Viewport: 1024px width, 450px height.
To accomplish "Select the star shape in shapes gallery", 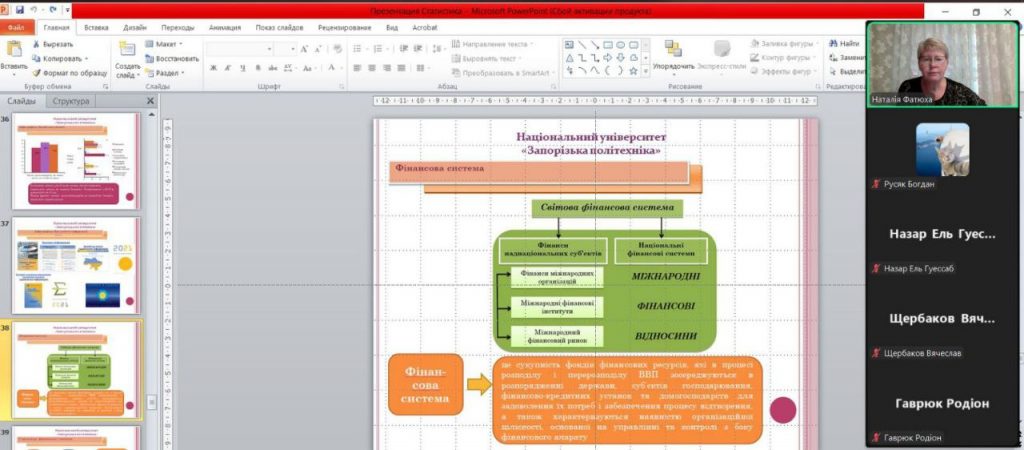I will (x=634, y=70).
